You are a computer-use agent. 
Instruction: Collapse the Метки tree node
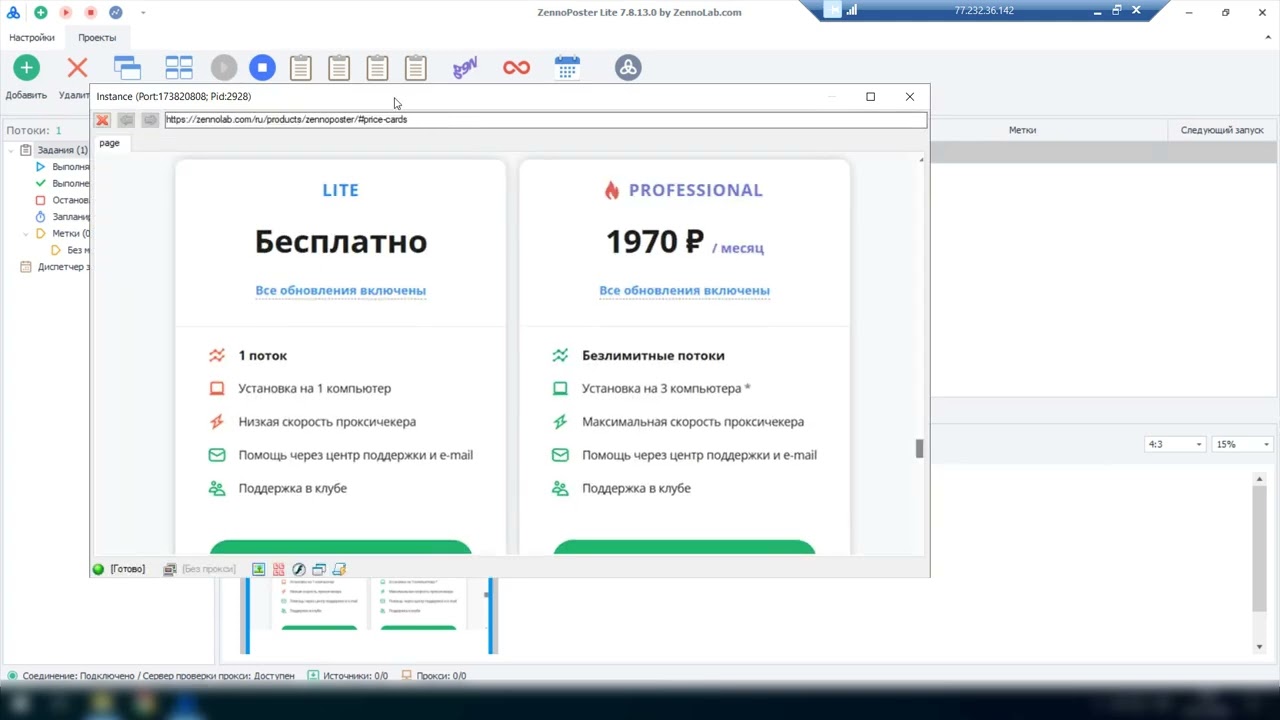coord(26,233)
